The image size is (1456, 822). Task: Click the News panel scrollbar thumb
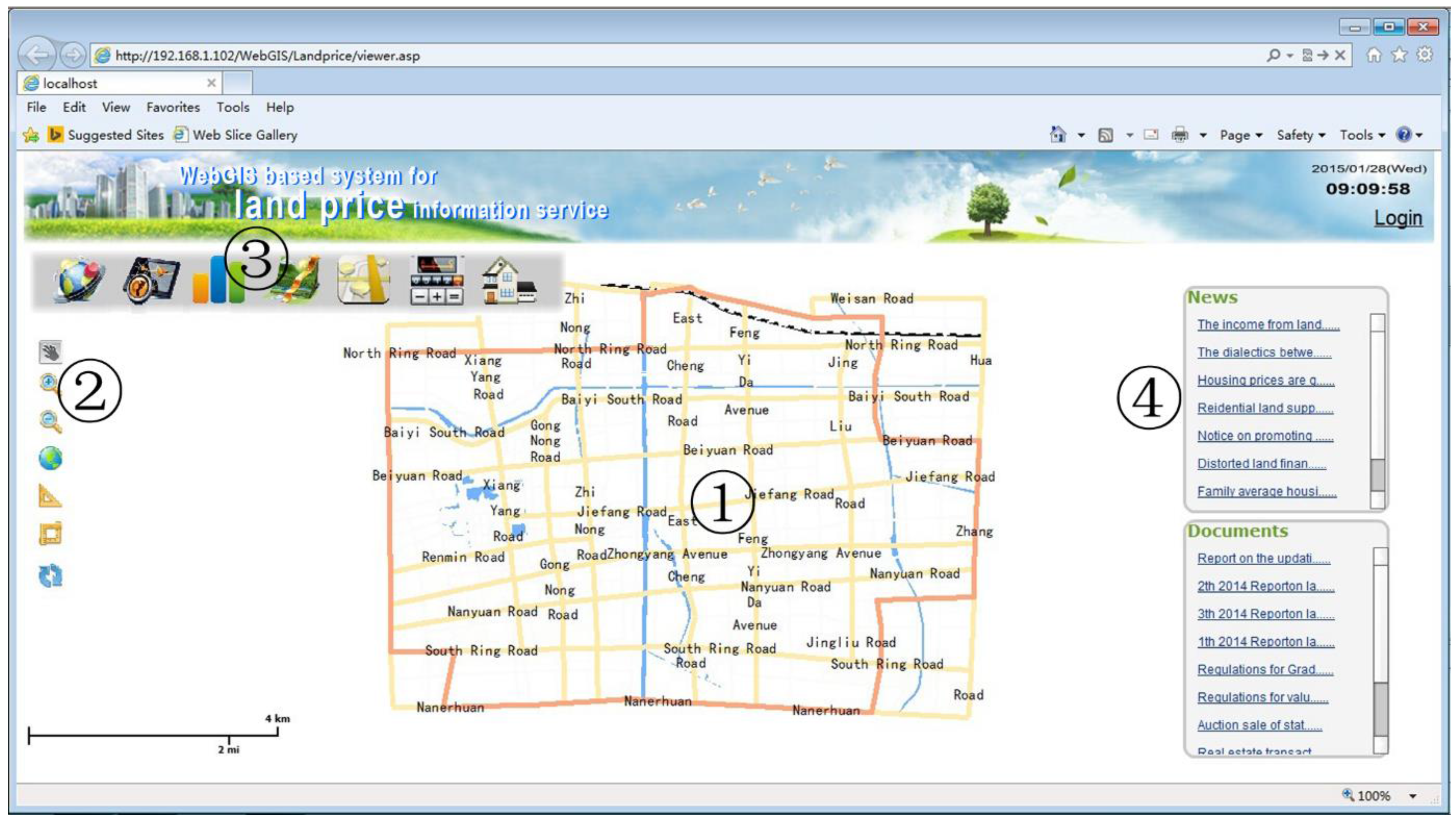pos(1378,475)
